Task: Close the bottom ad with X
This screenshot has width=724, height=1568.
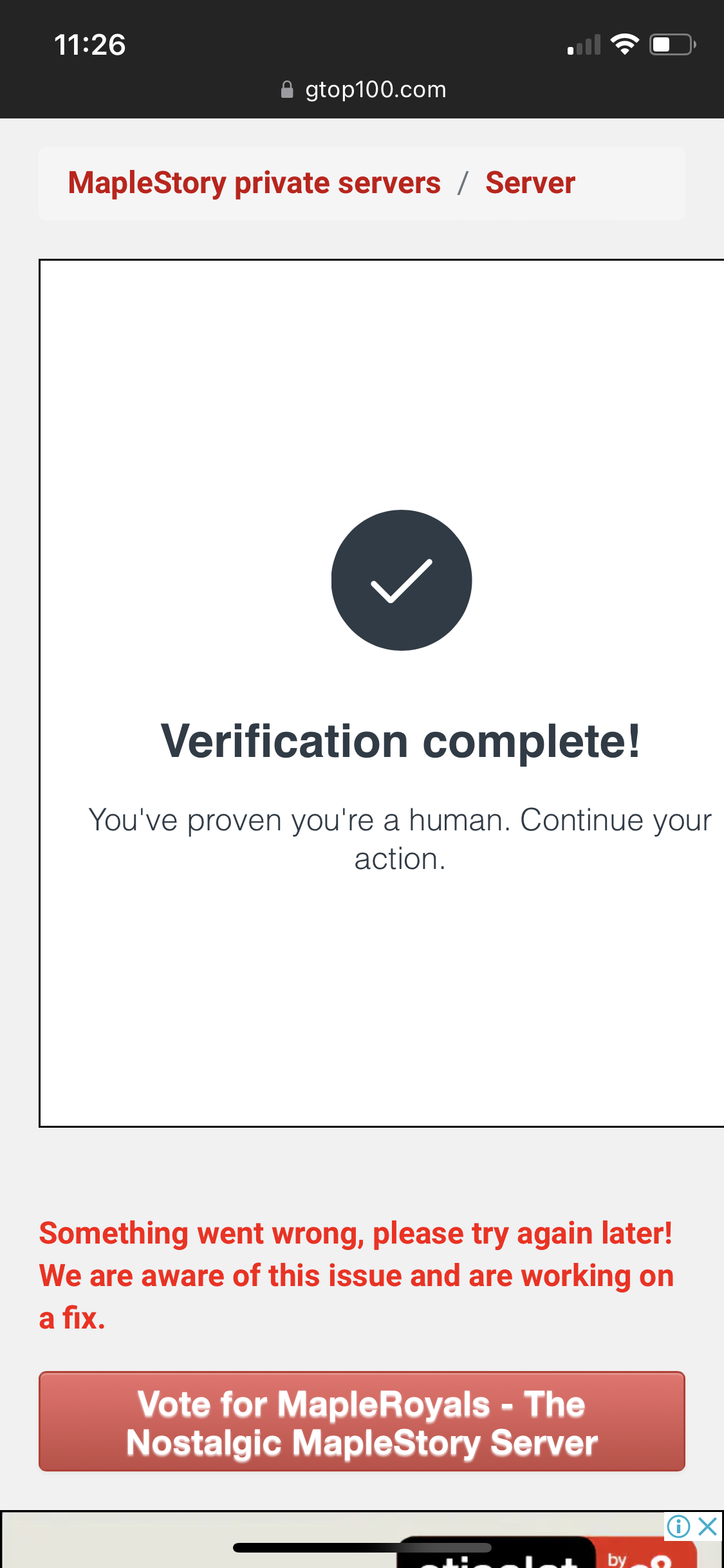Action: [x=707, y=1526]
